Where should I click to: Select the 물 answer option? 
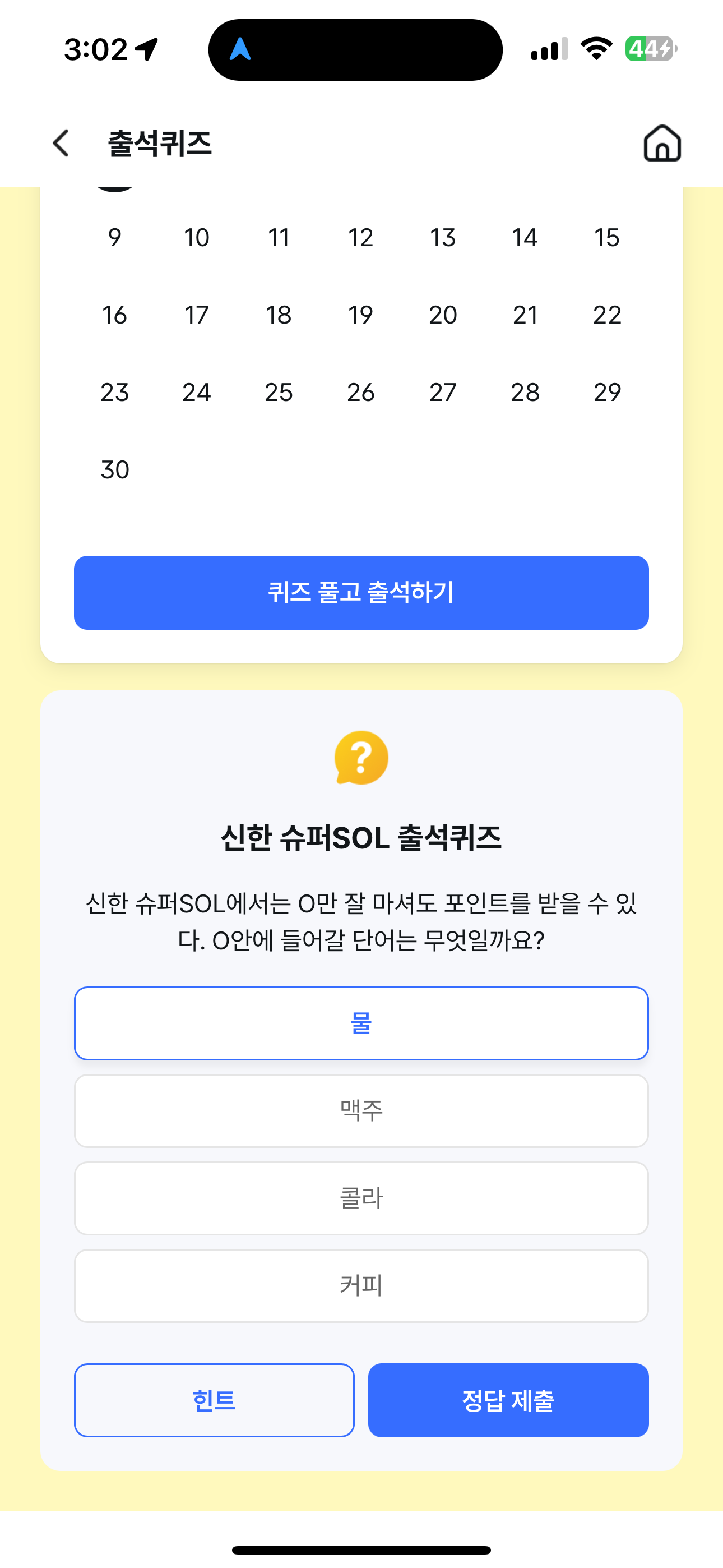point(361,1023)
